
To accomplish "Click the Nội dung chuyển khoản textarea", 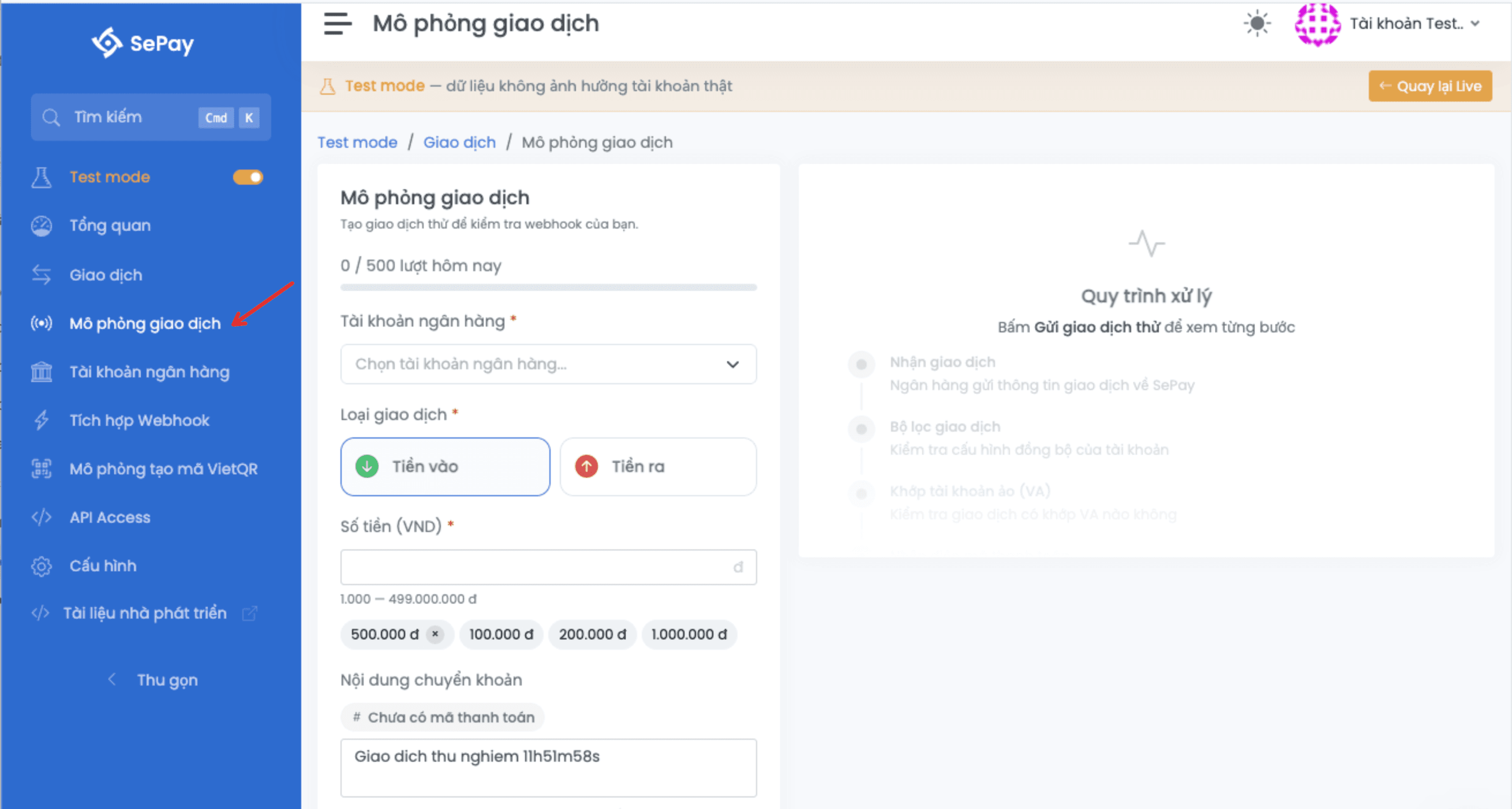I will (x=548, y=768).
